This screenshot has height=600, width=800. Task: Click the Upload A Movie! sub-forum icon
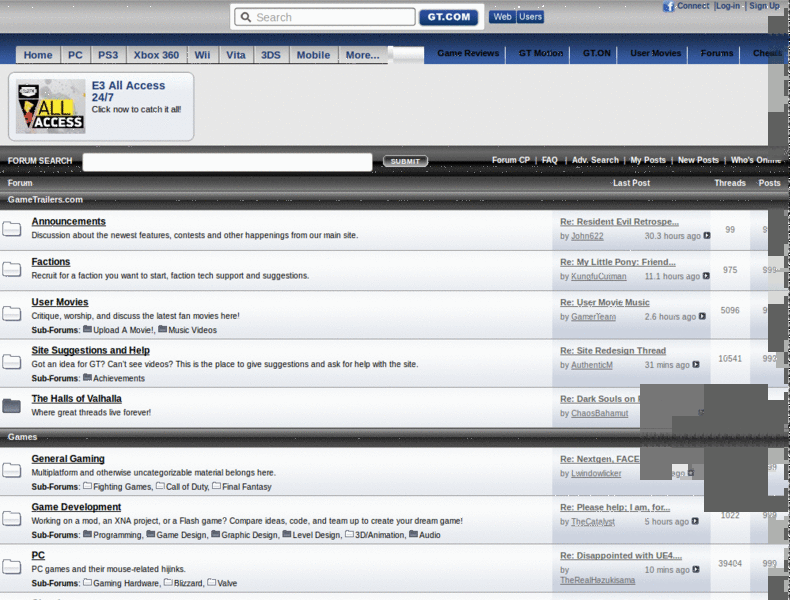(x=87, y=329)
